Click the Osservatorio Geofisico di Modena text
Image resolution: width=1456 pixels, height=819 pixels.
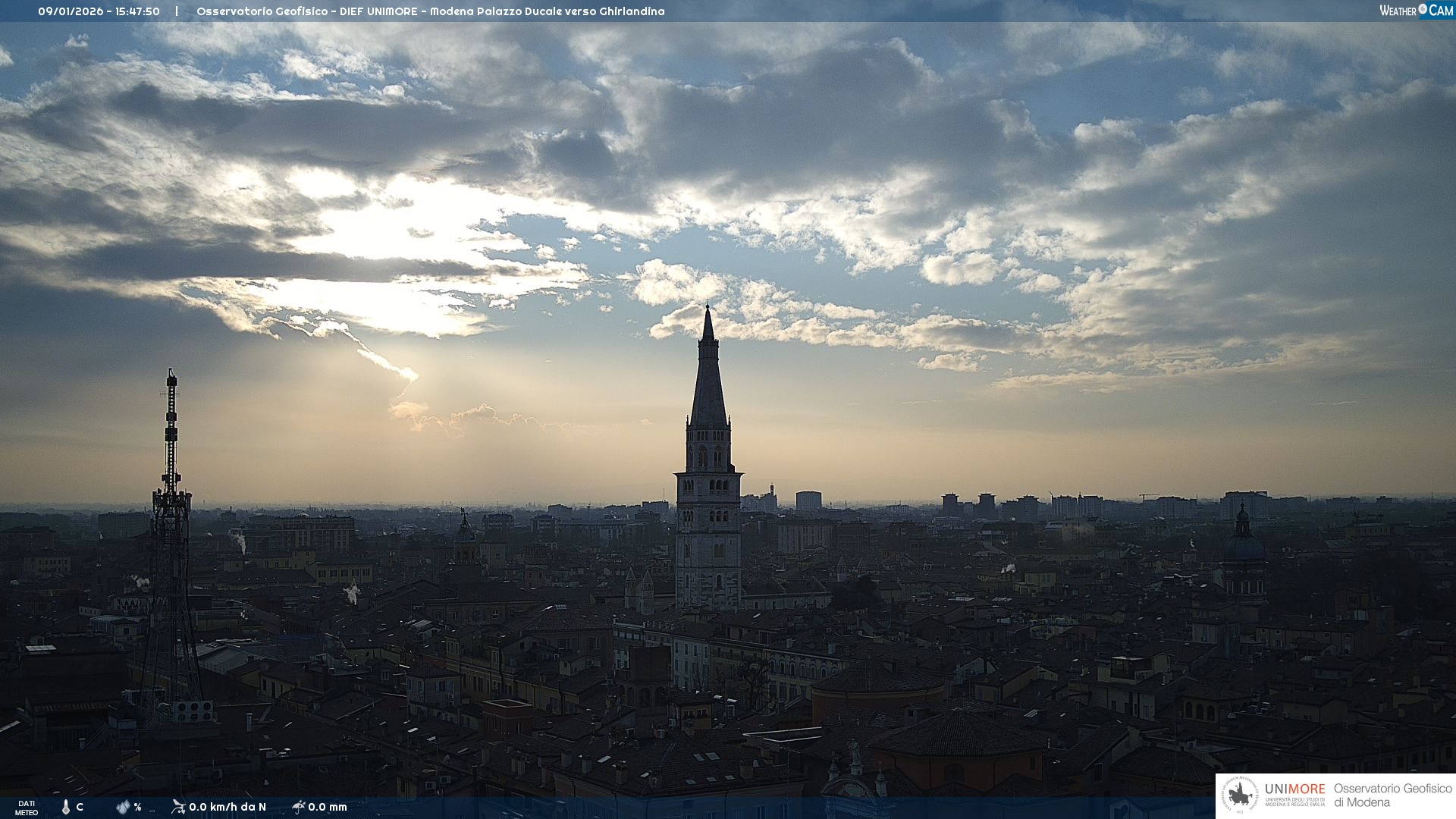click(x=1392, y=795)
